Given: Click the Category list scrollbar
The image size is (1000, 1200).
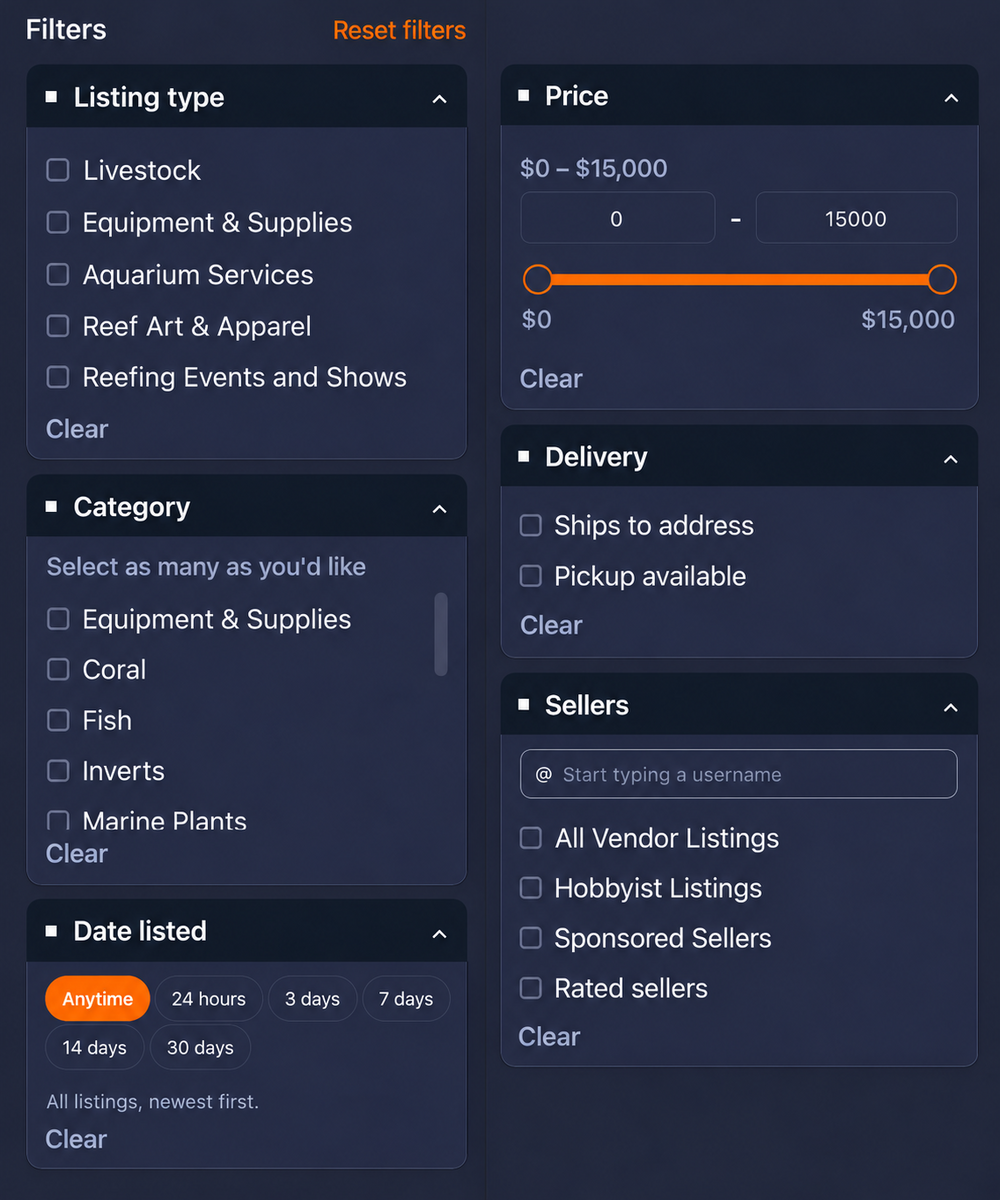Looking at the screenshot, I should tap(441, 634).
